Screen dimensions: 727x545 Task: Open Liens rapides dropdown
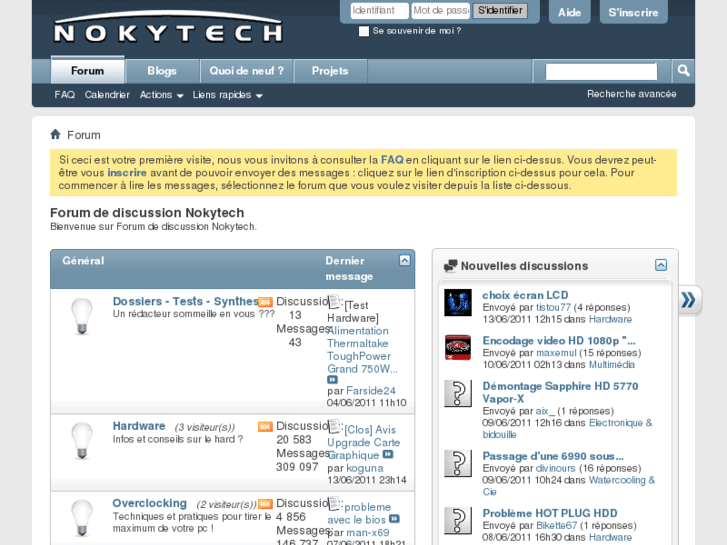click(x=227, y=95)
